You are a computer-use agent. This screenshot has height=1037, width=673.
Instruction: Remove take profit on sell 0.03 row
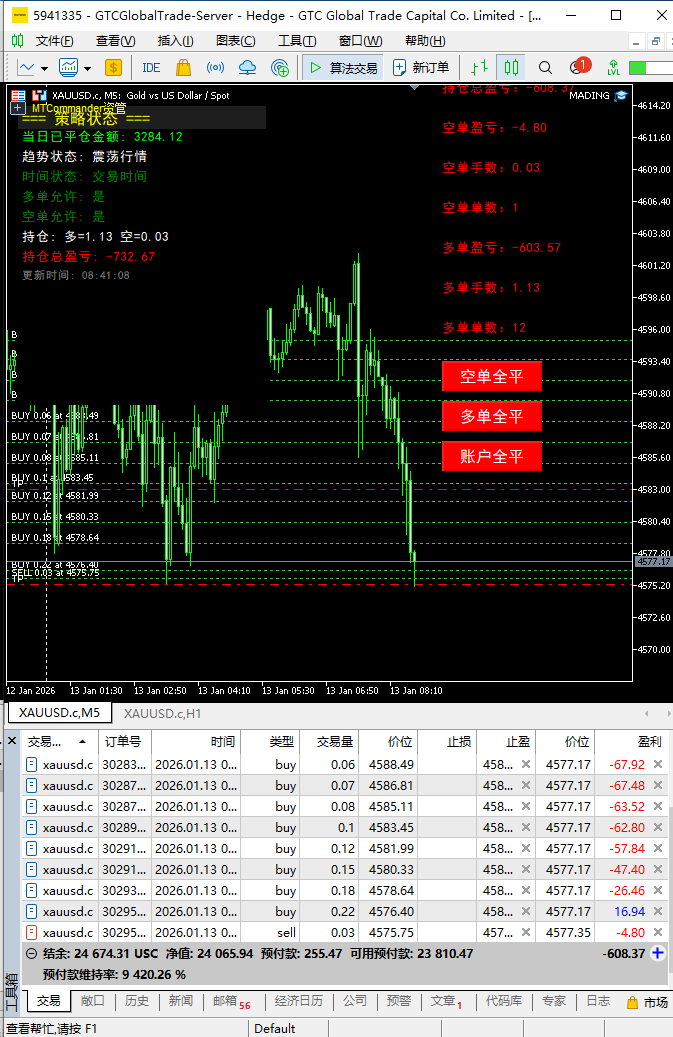click(x=526, y=933)
